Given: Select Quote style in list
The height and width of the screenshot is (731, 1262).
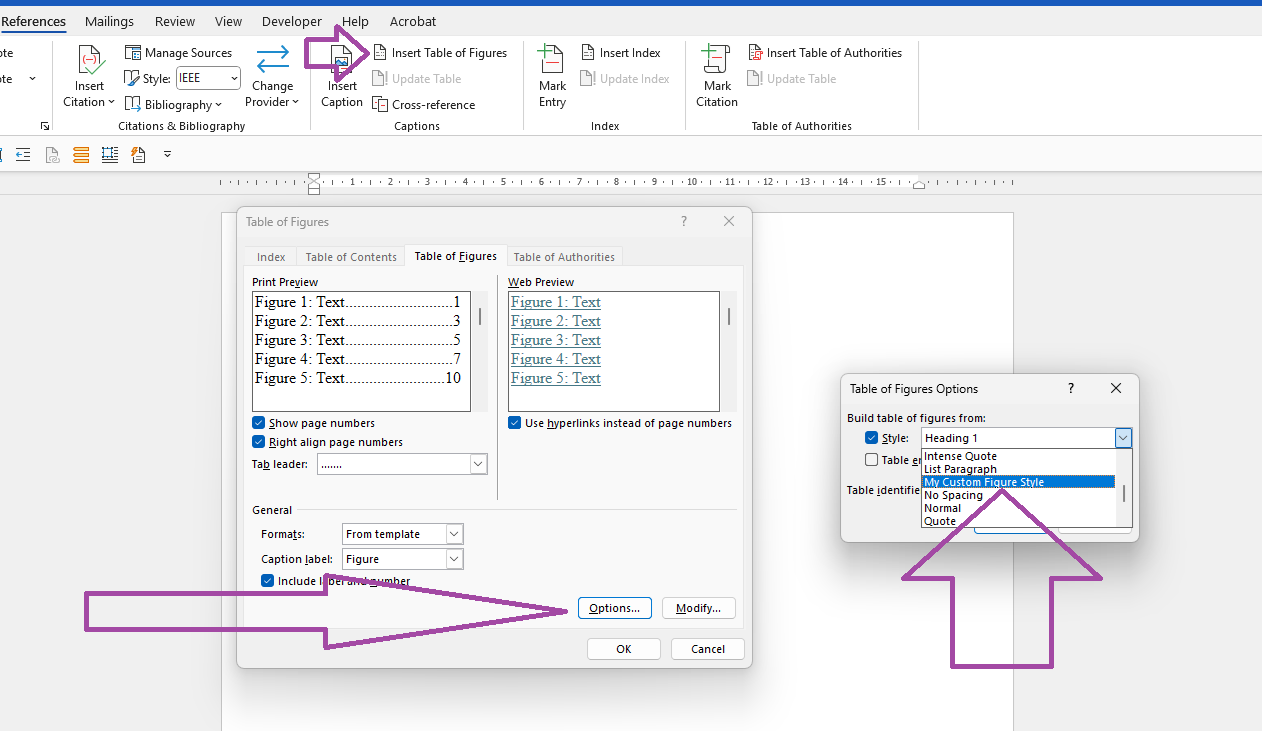Looking at the screenshot, I should tap(1018, 521).
